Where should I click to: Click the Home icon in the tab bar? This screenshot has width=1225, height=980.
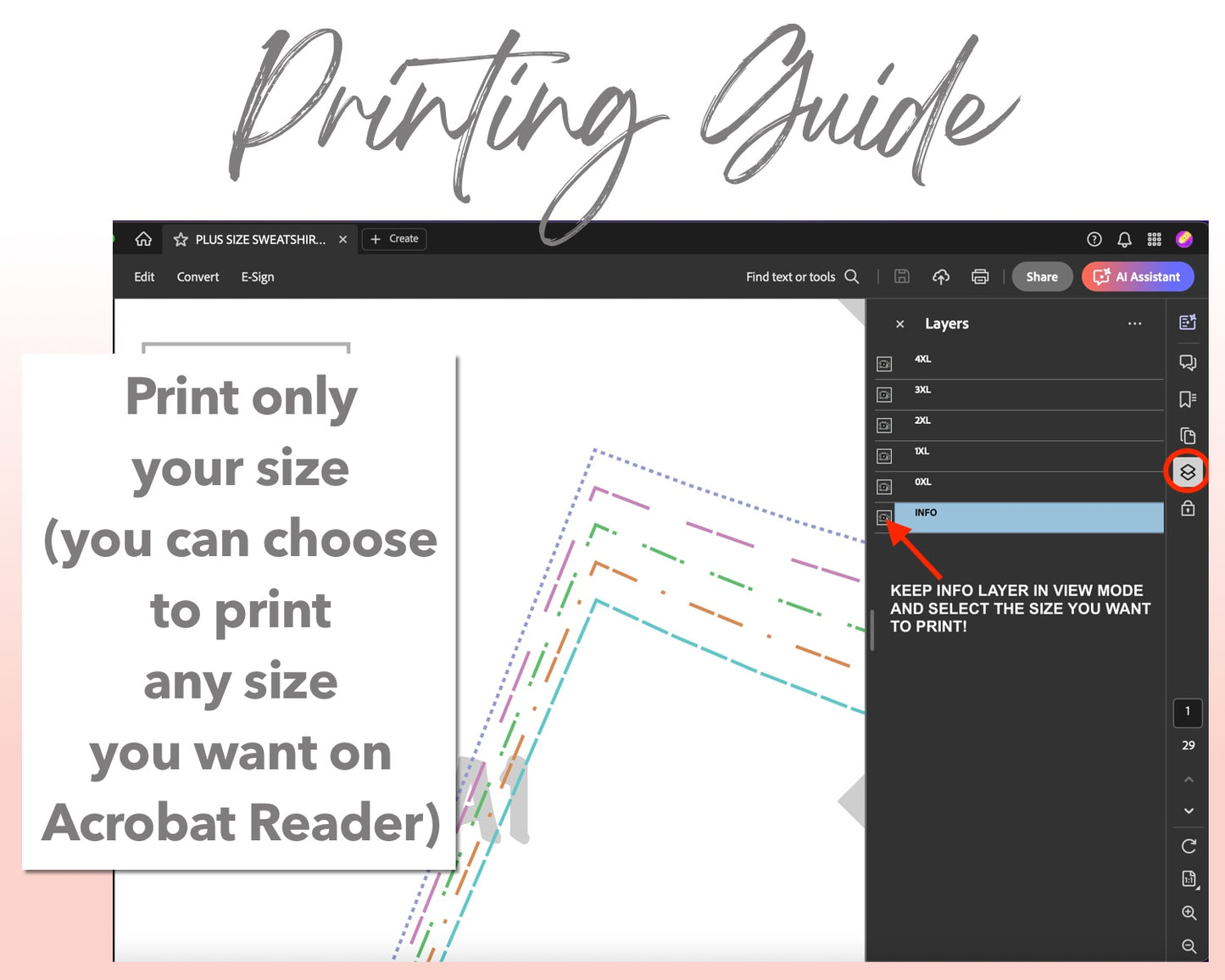[143, 239]
